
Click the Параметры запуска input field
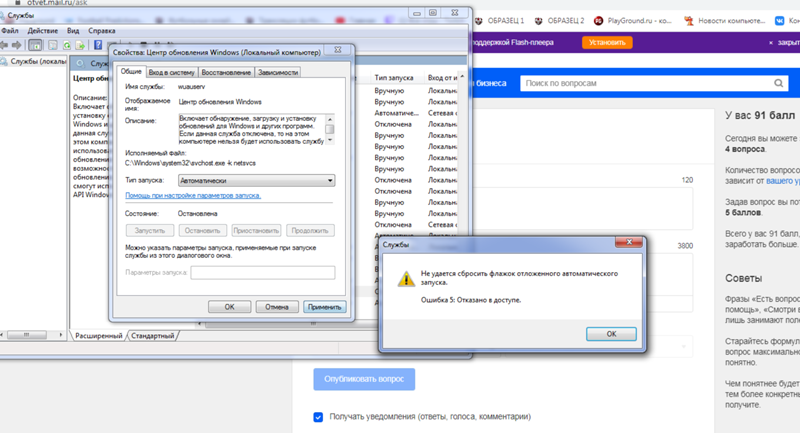263,273
